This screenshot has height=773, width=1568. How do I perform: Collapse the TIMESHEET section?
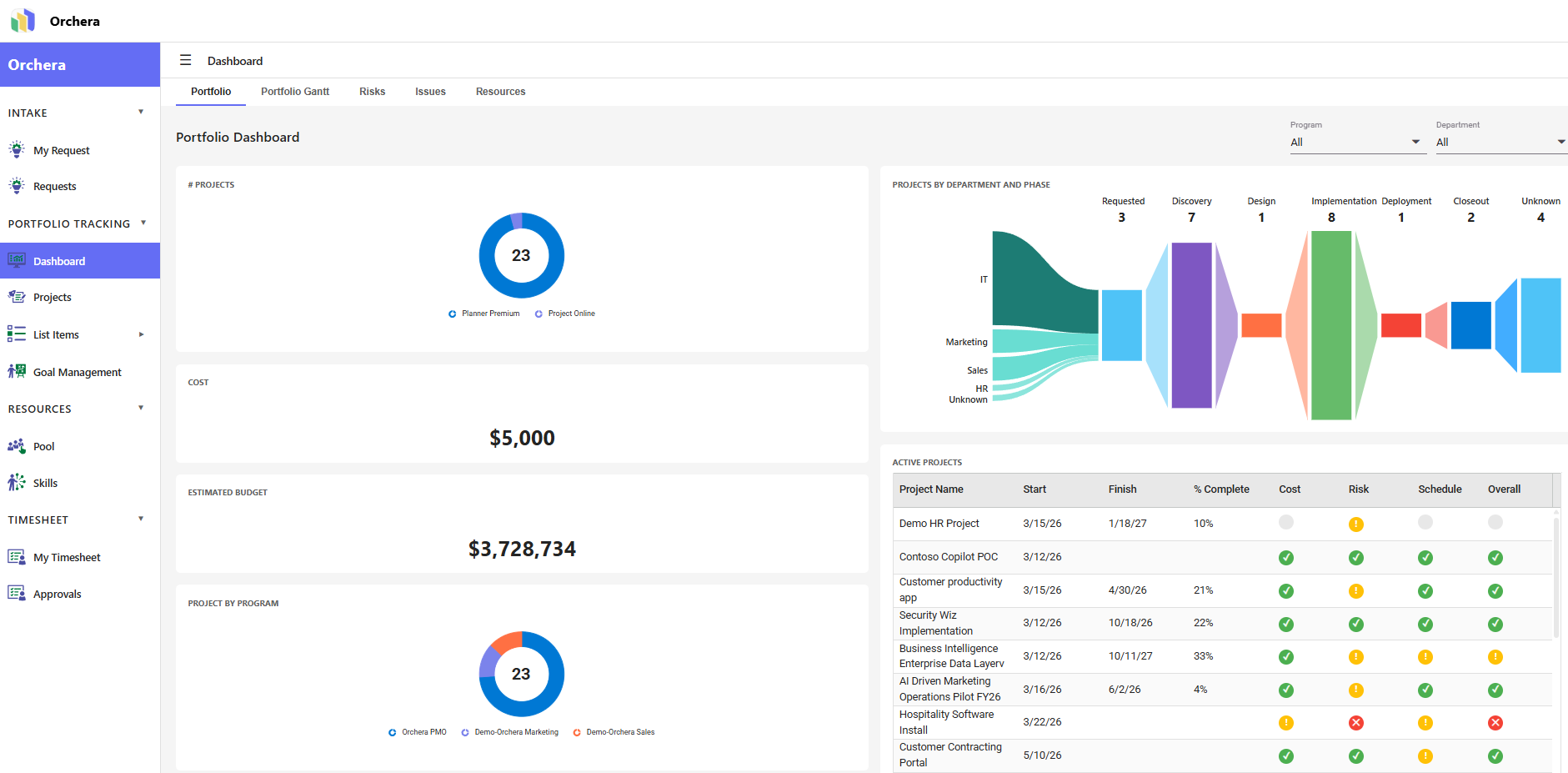[141, 519]
